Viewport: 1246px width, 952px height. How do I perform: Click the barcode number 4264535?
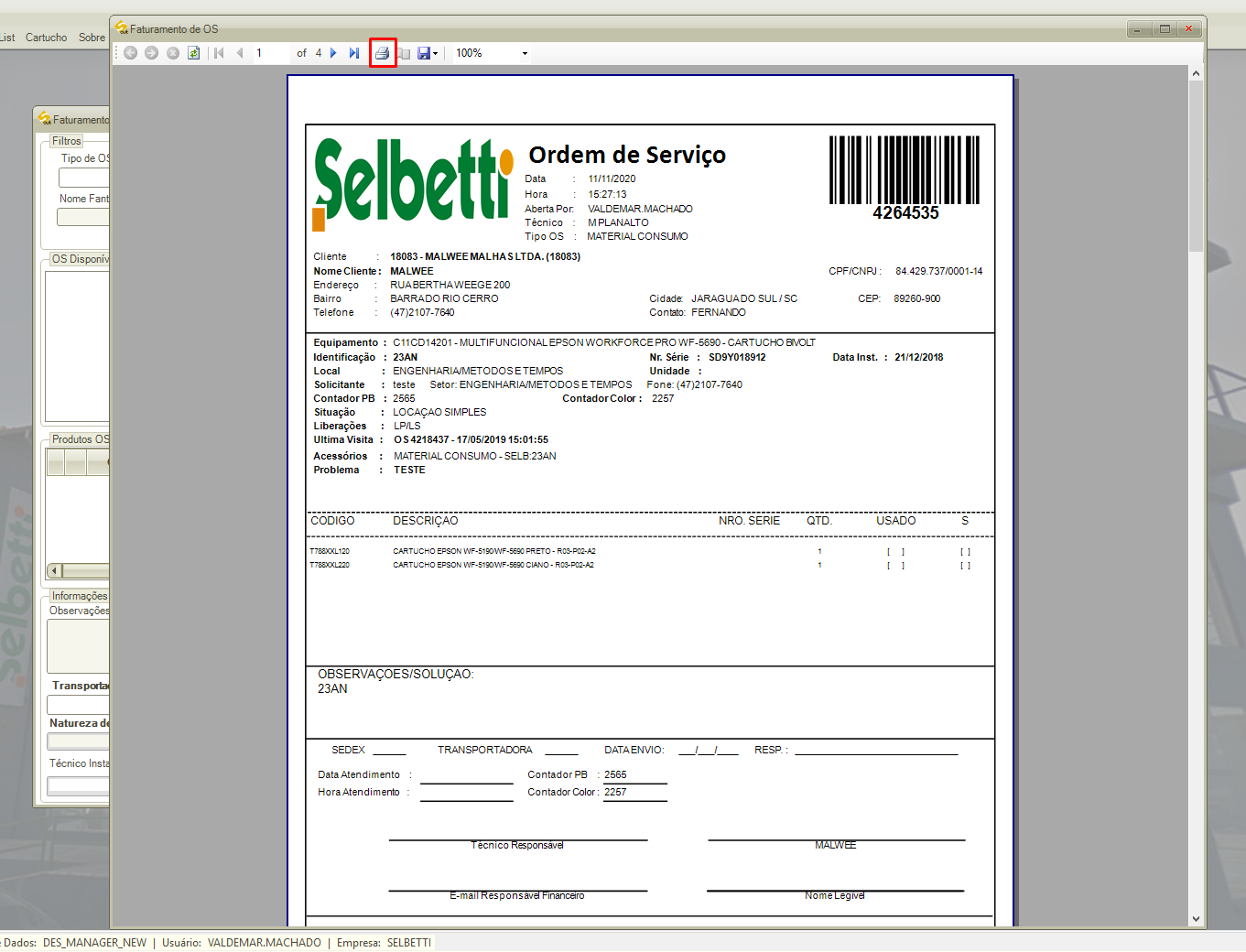[905, 213]
